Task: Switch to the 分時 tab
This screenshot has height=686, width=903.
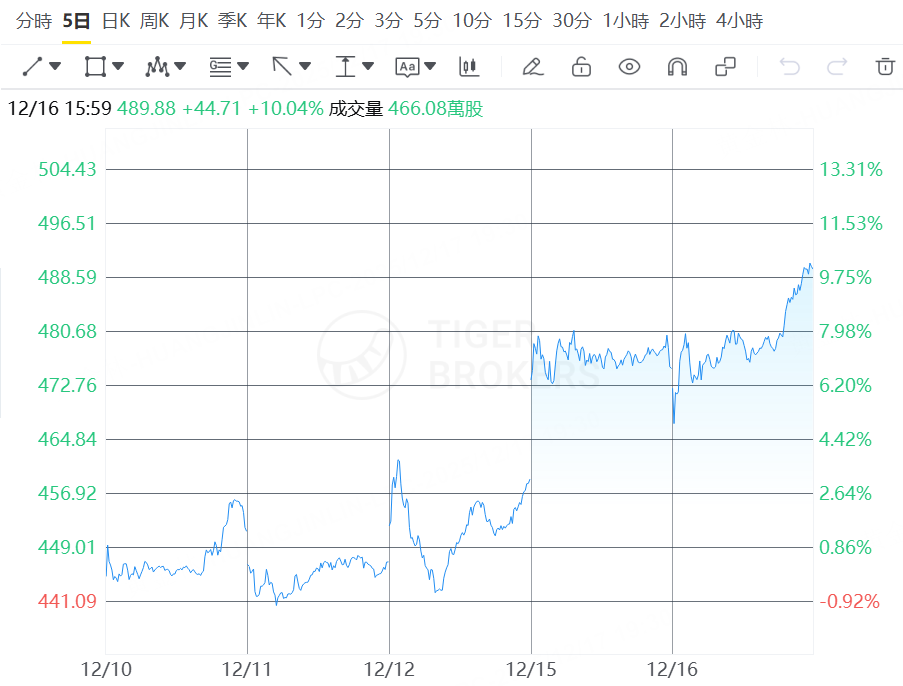Action: (x=34, y=21)
